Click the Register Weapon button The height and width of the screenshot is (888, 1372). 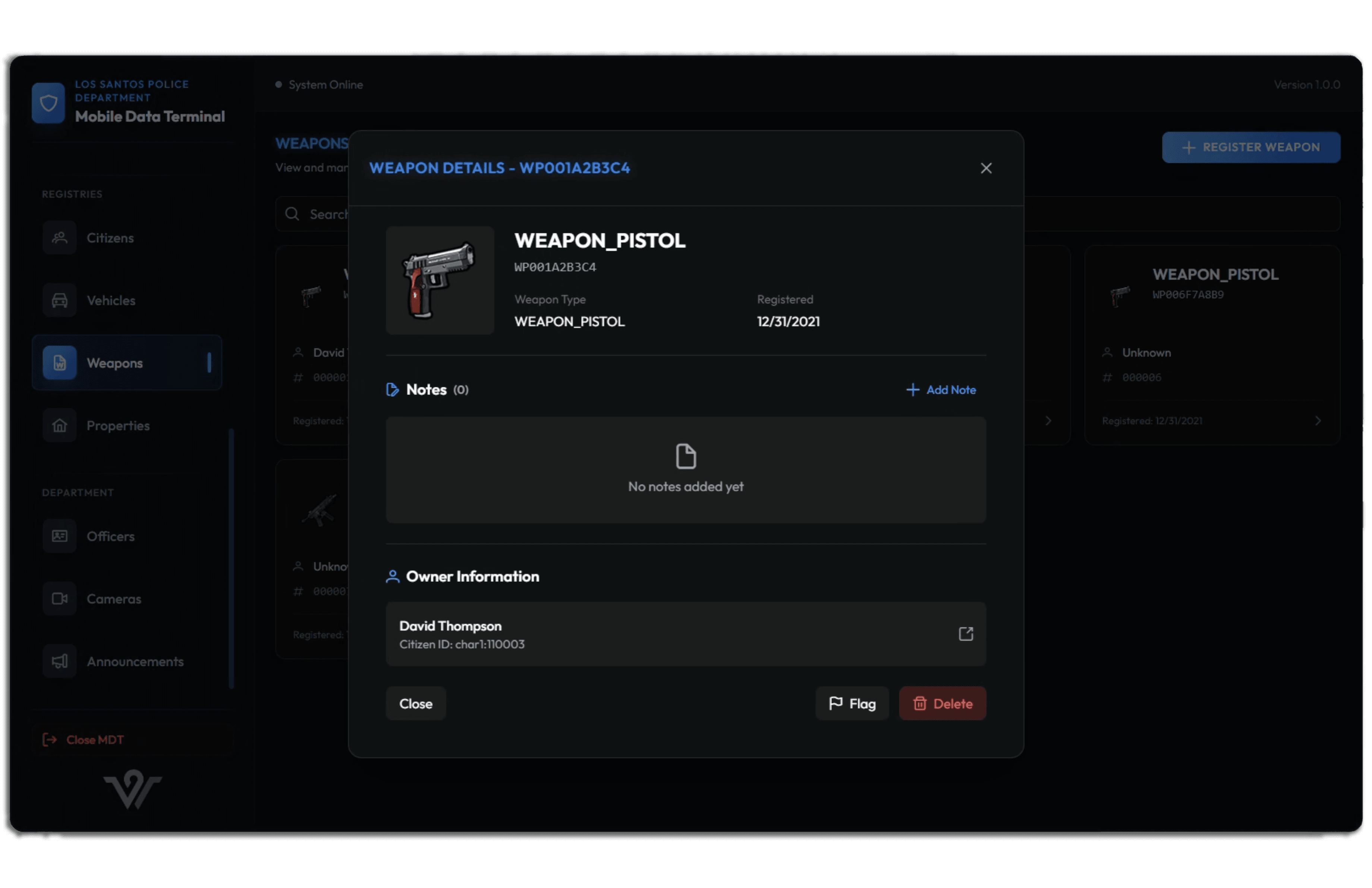pyautogui.click(x=1251, y=147)
